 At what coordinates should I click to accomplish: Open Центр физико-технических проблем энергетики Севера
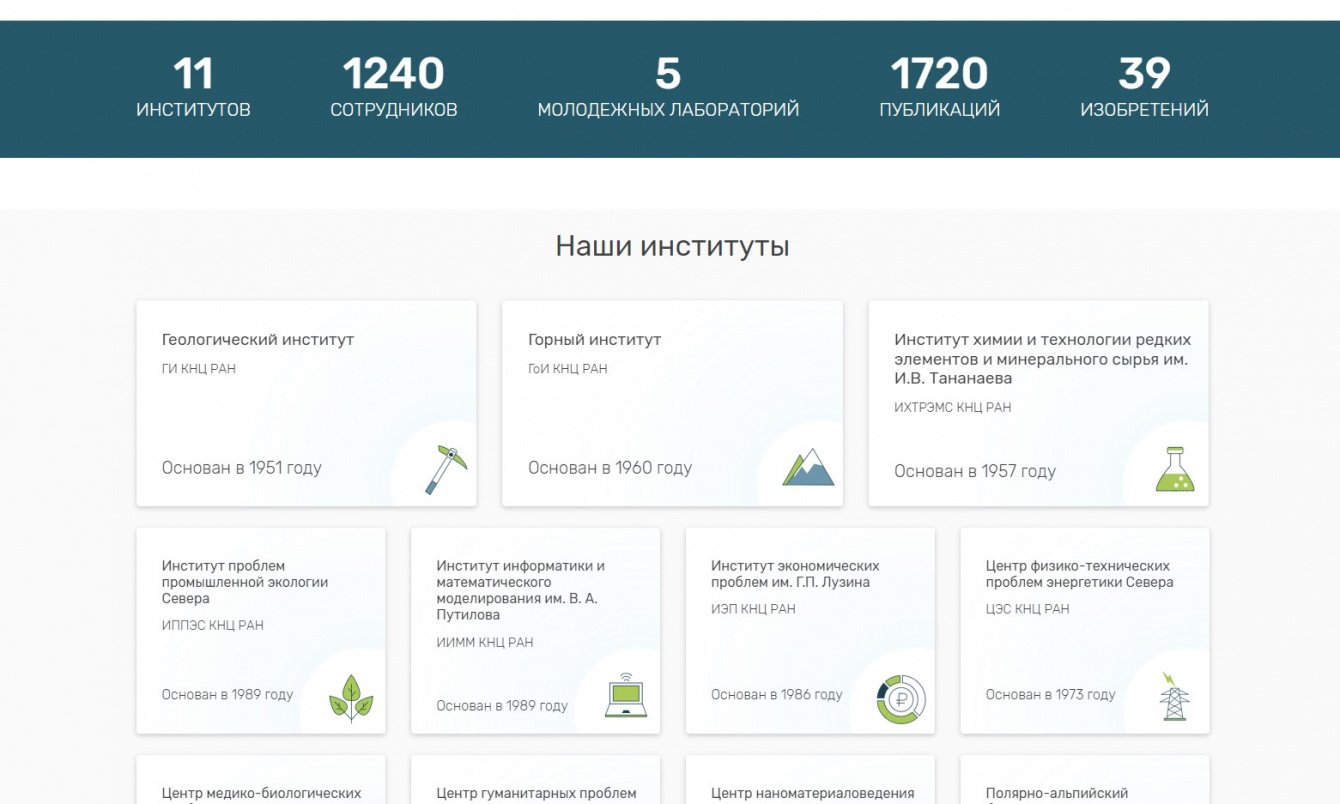[x=1080, y=574]
